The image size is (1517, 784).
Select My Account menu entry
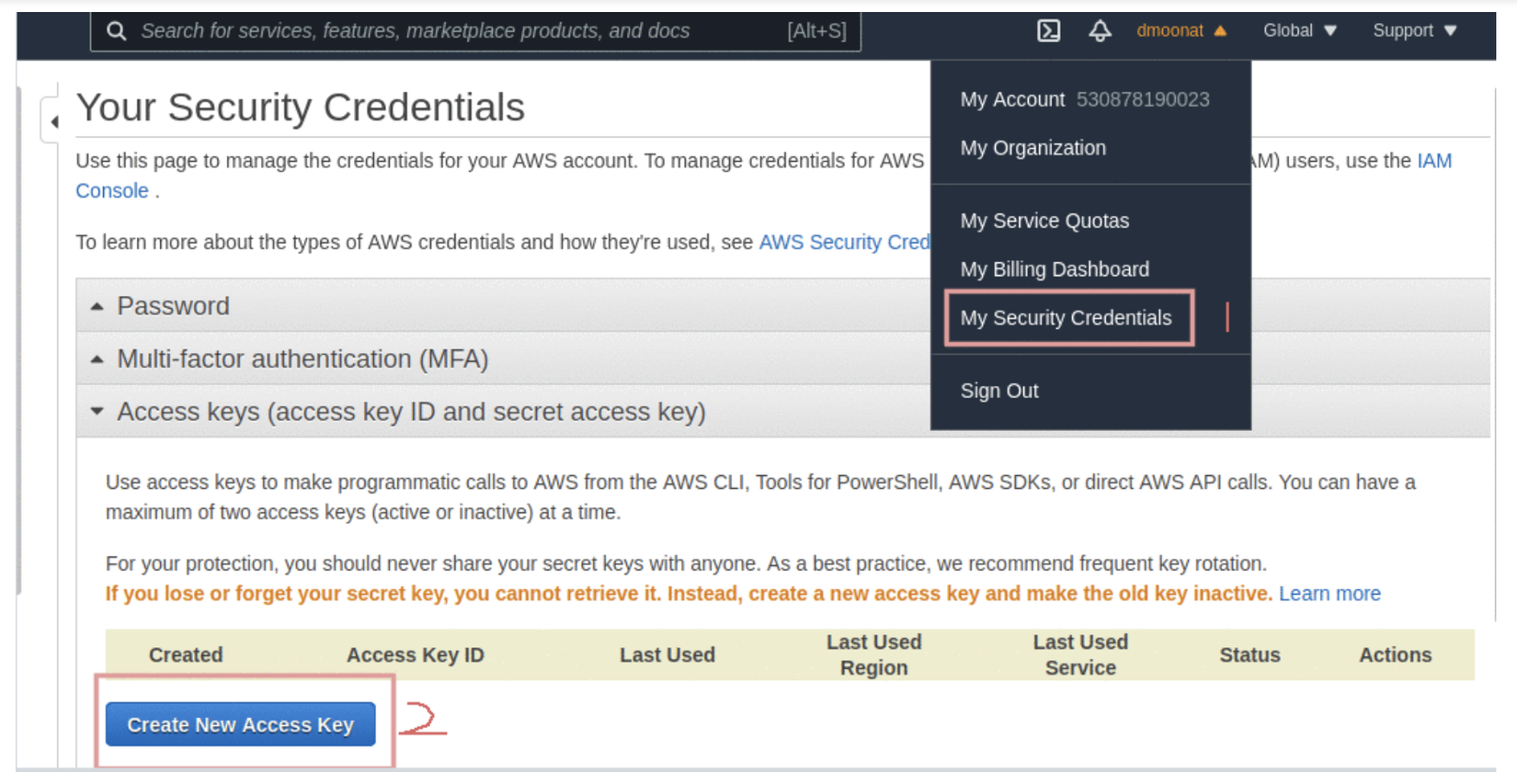(1012, 99)
